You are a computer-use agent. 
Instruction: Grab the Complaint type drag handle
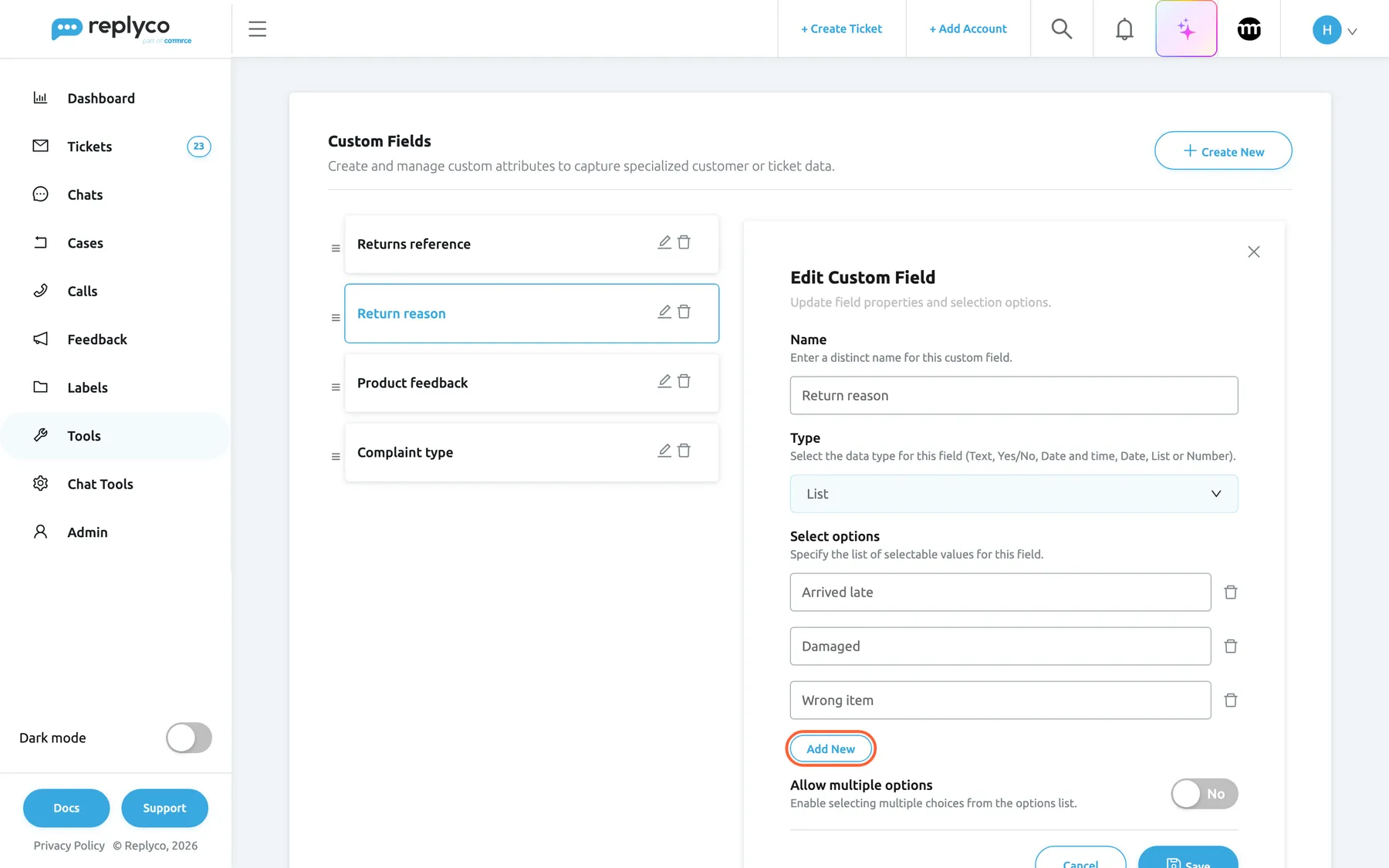tap(336, 457)
